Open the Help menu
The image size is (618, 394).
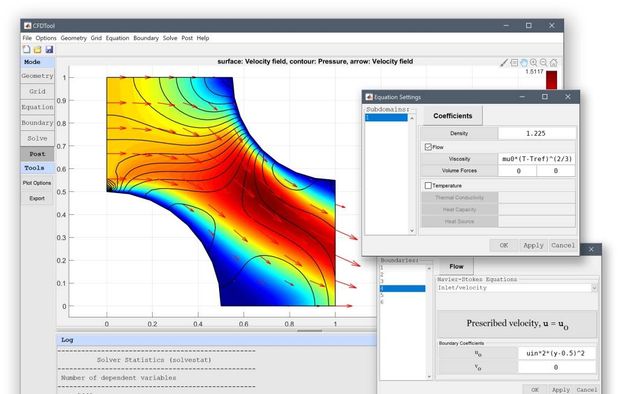pyautogui.click(x=203, y=38)
